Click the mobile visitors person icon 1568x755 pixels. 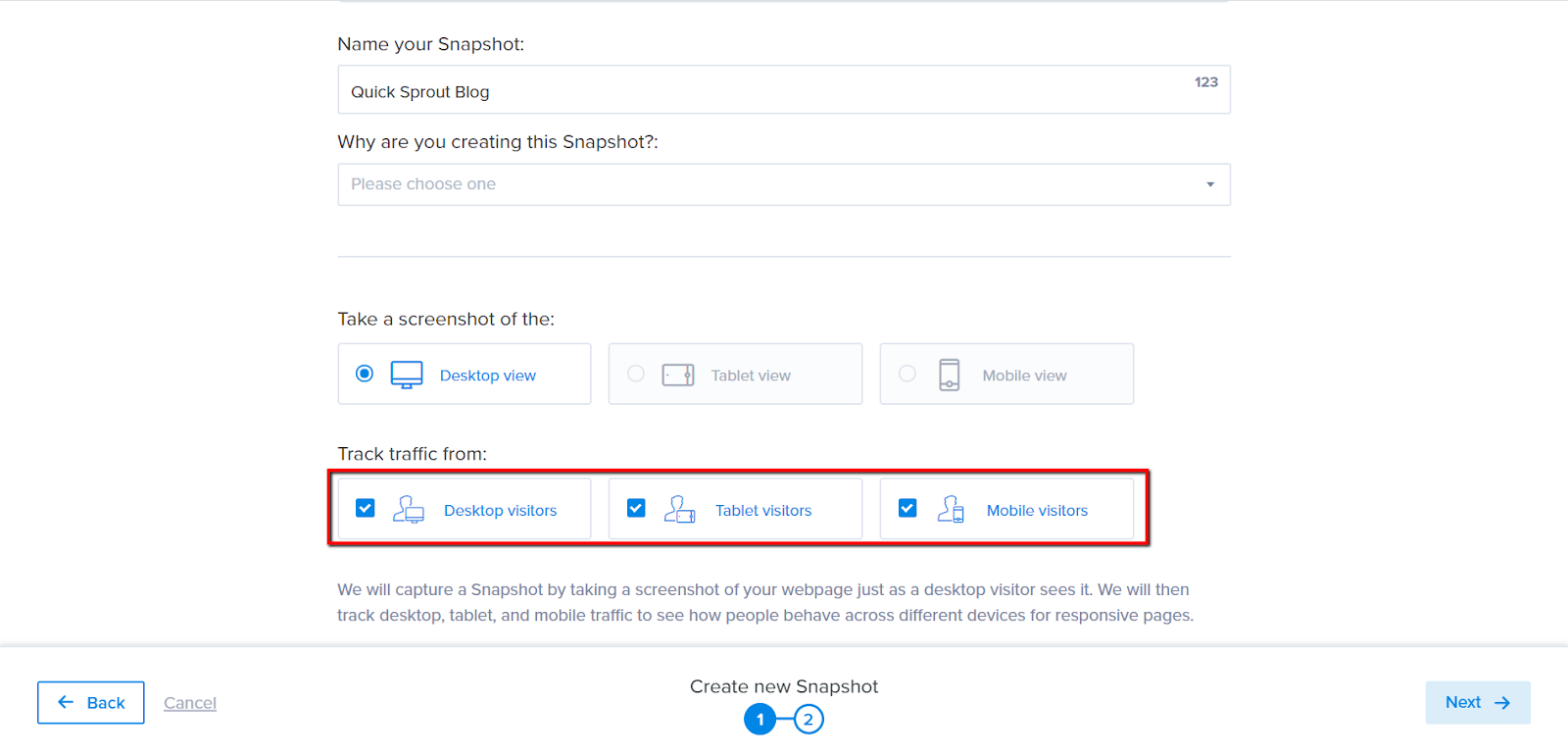click(x=951, y=509)
